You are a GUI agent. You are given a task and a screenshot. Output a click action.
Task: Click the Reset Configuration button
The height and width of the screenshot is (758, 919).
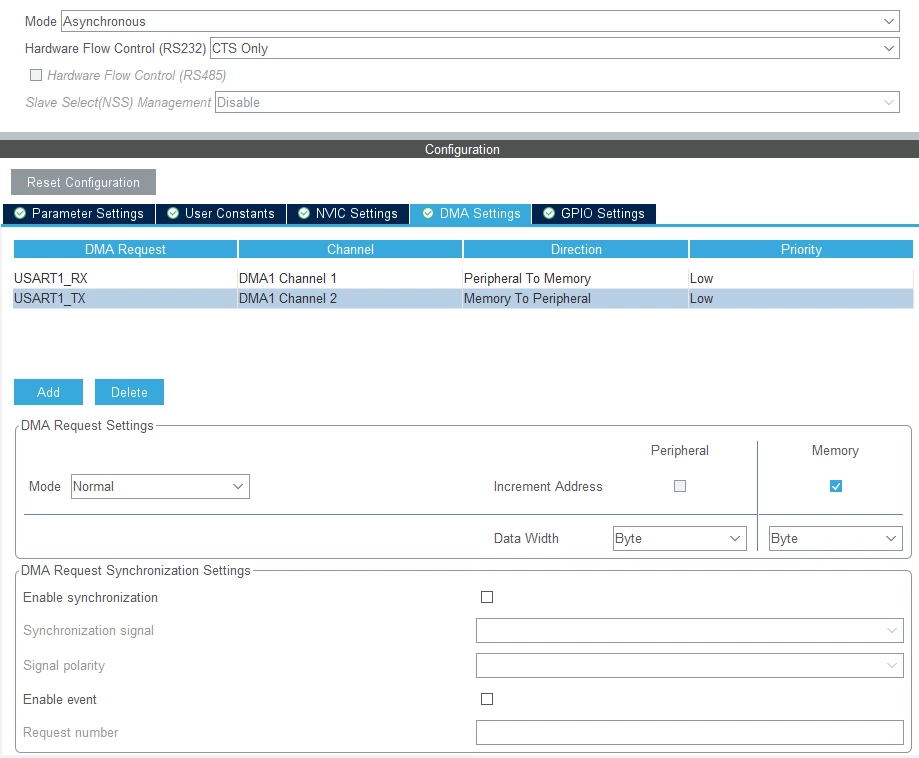[83, 182]
